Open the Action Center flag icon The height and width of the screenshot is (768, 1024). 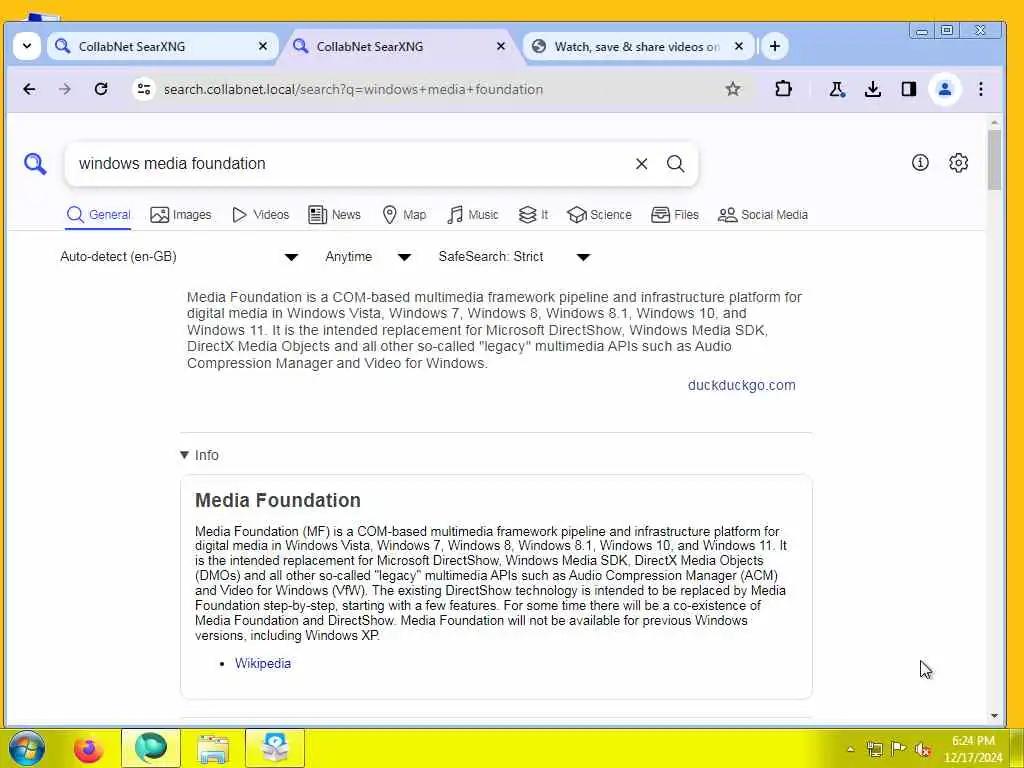tap(899, 749)
